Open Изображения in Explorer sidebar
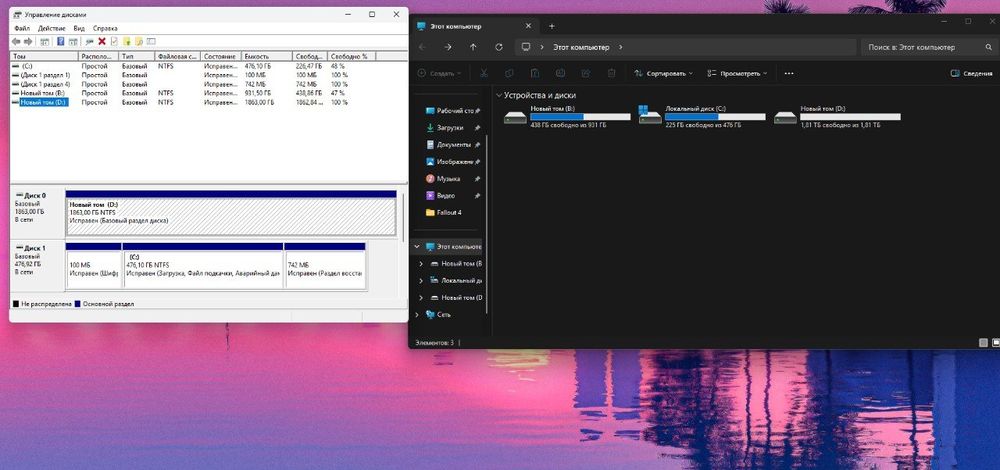Viewport: 1000px width, 470px height. click(452, 162)
